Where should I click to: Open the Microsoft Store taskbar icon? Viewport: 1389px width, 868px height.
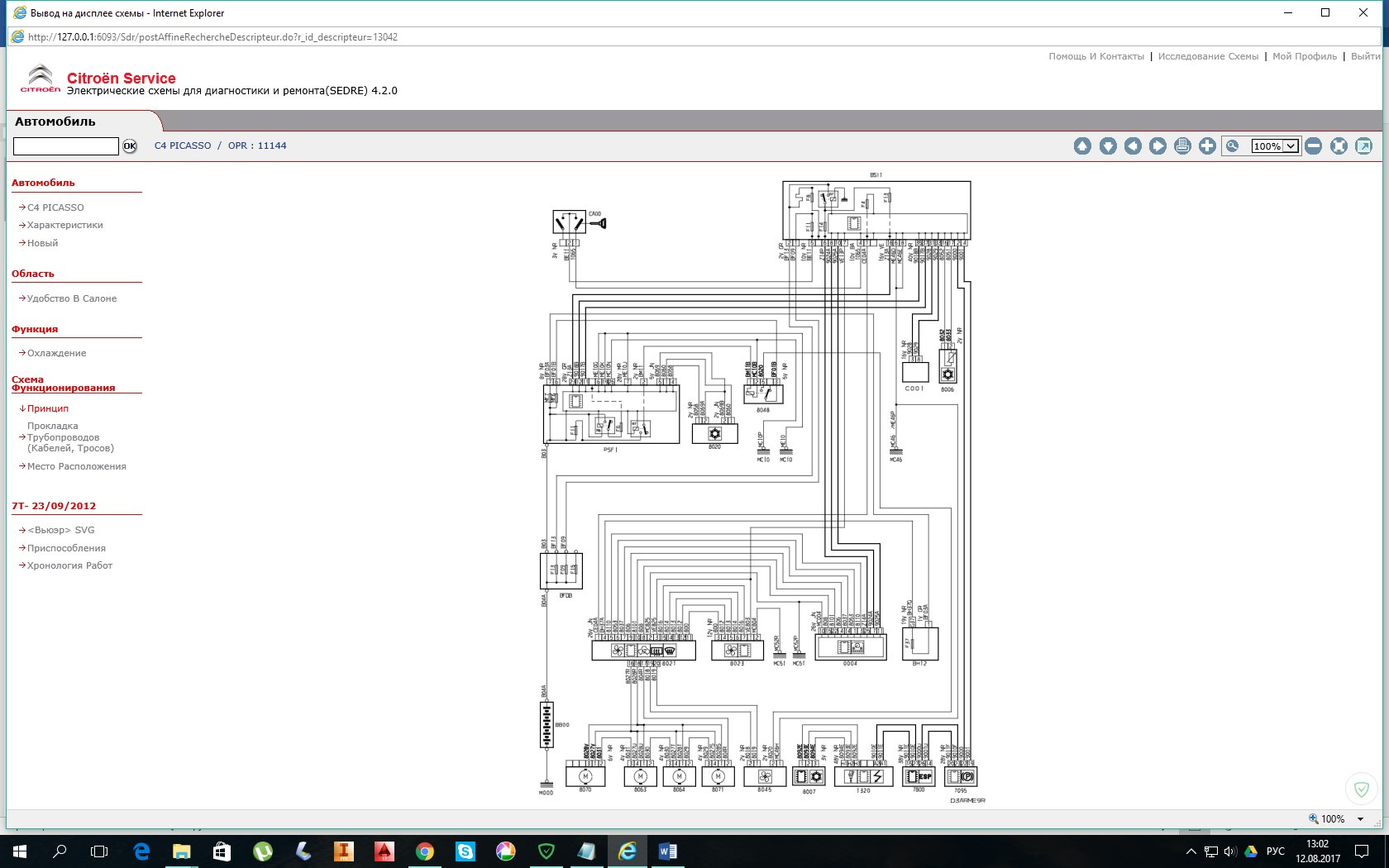(222, 851)
